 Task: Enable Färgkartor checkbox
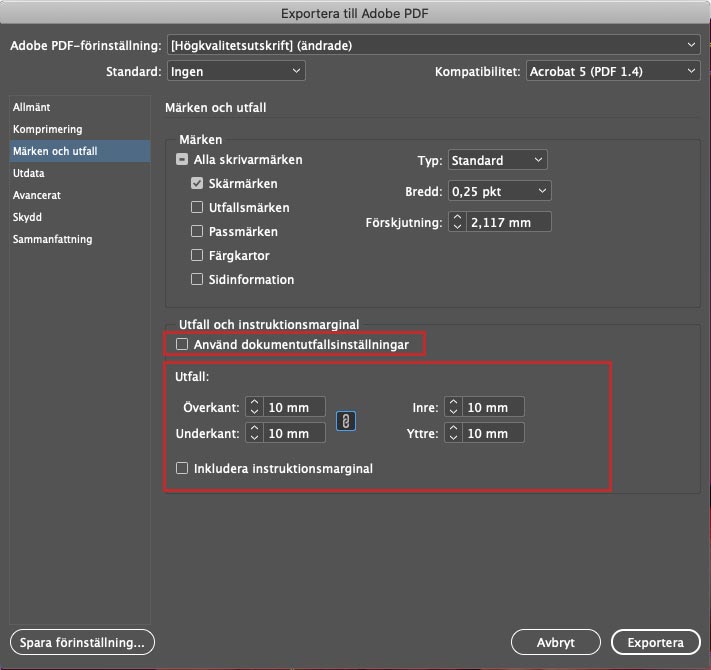click(x=197, y=256)
